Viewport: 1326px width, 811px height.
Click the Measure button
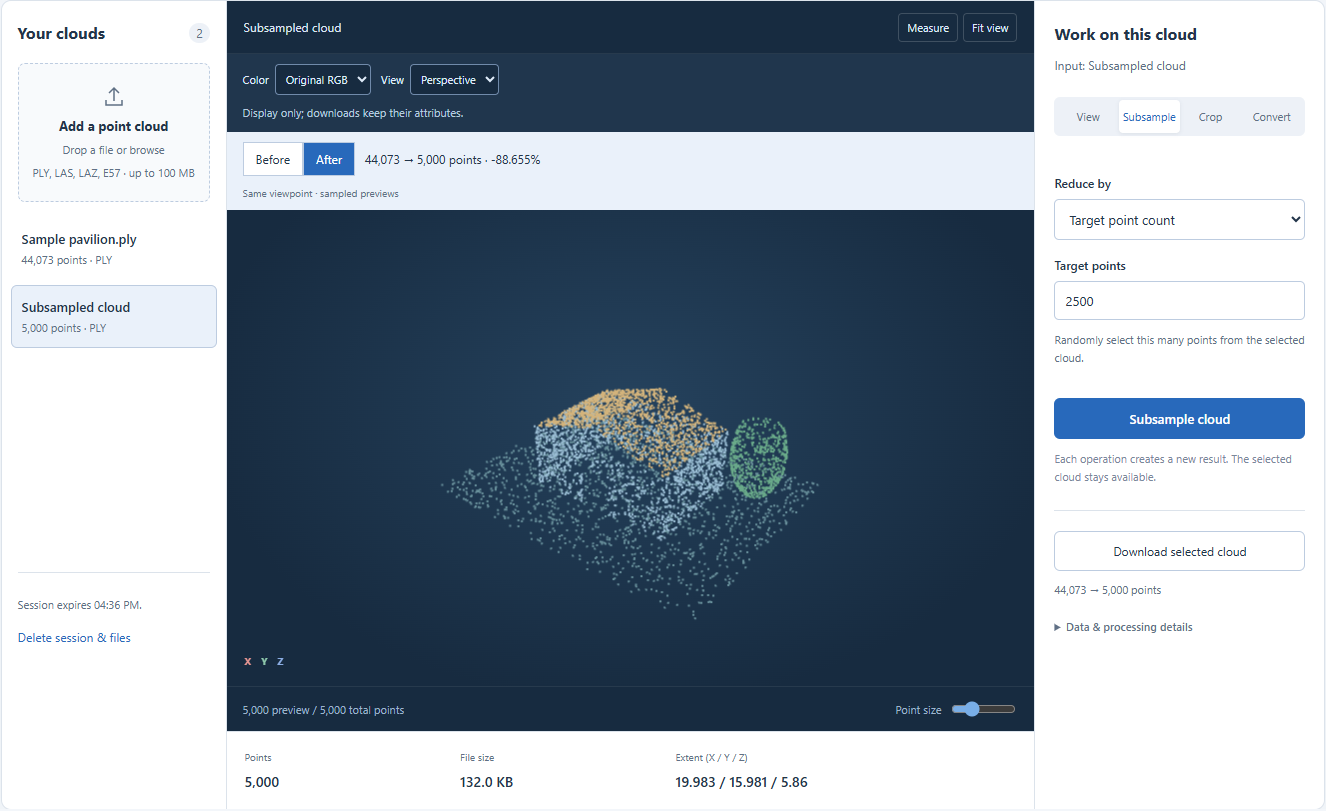click(x=928, y=28)
